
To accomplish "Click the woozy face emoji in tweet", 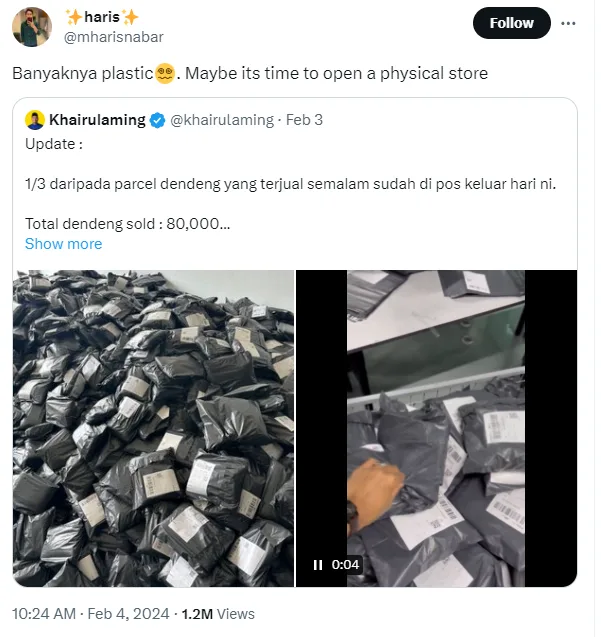I will tap(166, 73).
